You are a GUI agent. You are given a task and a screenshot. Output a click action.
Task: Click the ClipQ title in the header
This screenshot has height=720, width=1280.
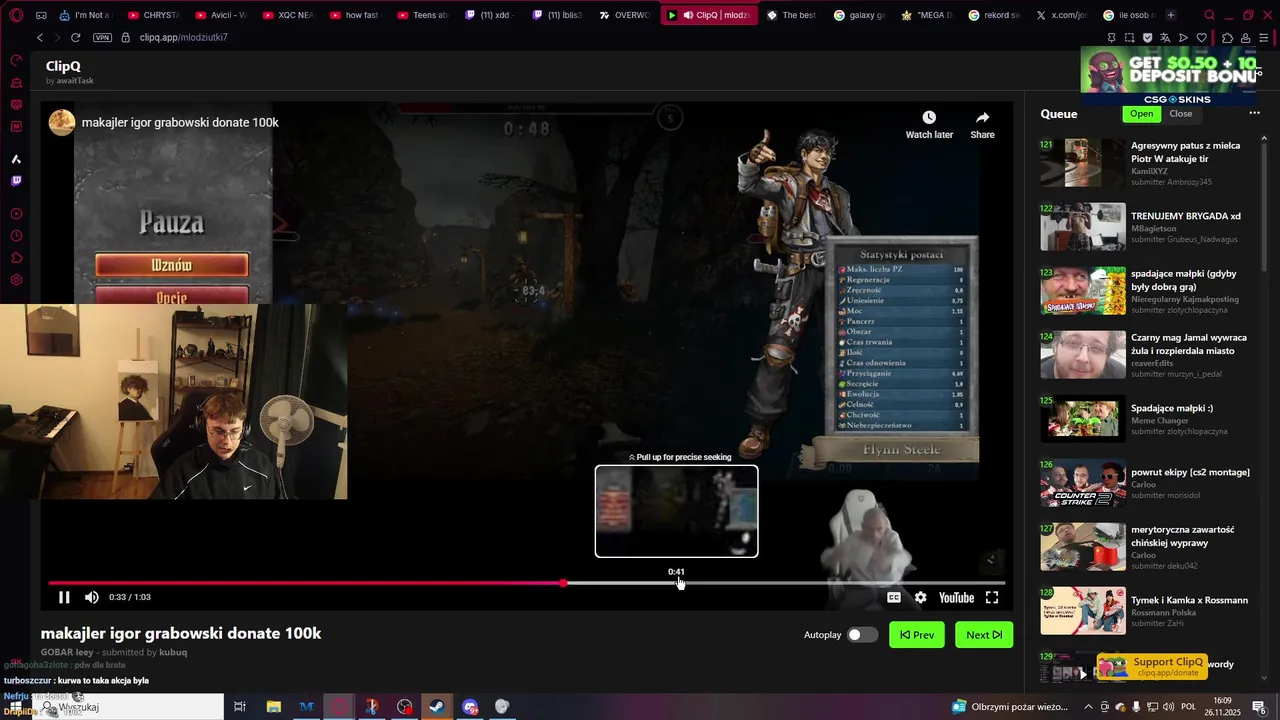63,66
